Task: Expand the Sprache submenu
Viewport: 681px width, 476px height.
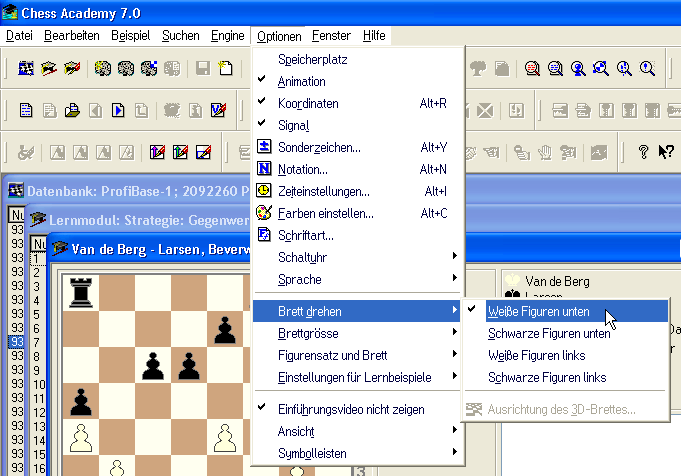Action: click(x=358, y=279)
